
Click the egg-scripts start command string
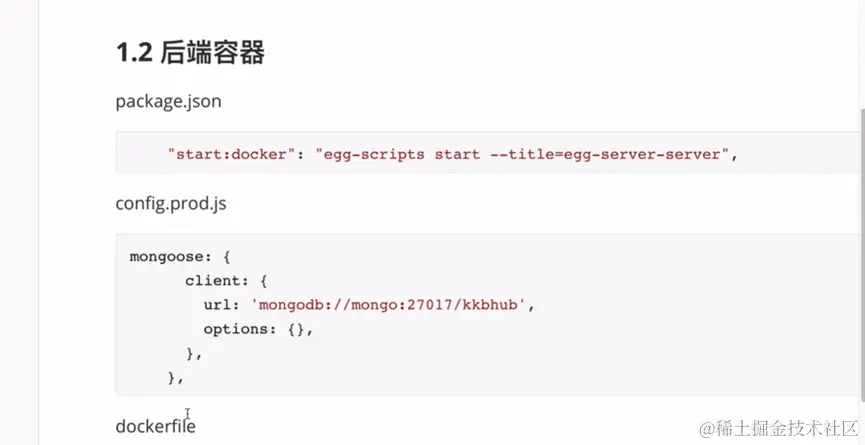[x=398, y=154]
